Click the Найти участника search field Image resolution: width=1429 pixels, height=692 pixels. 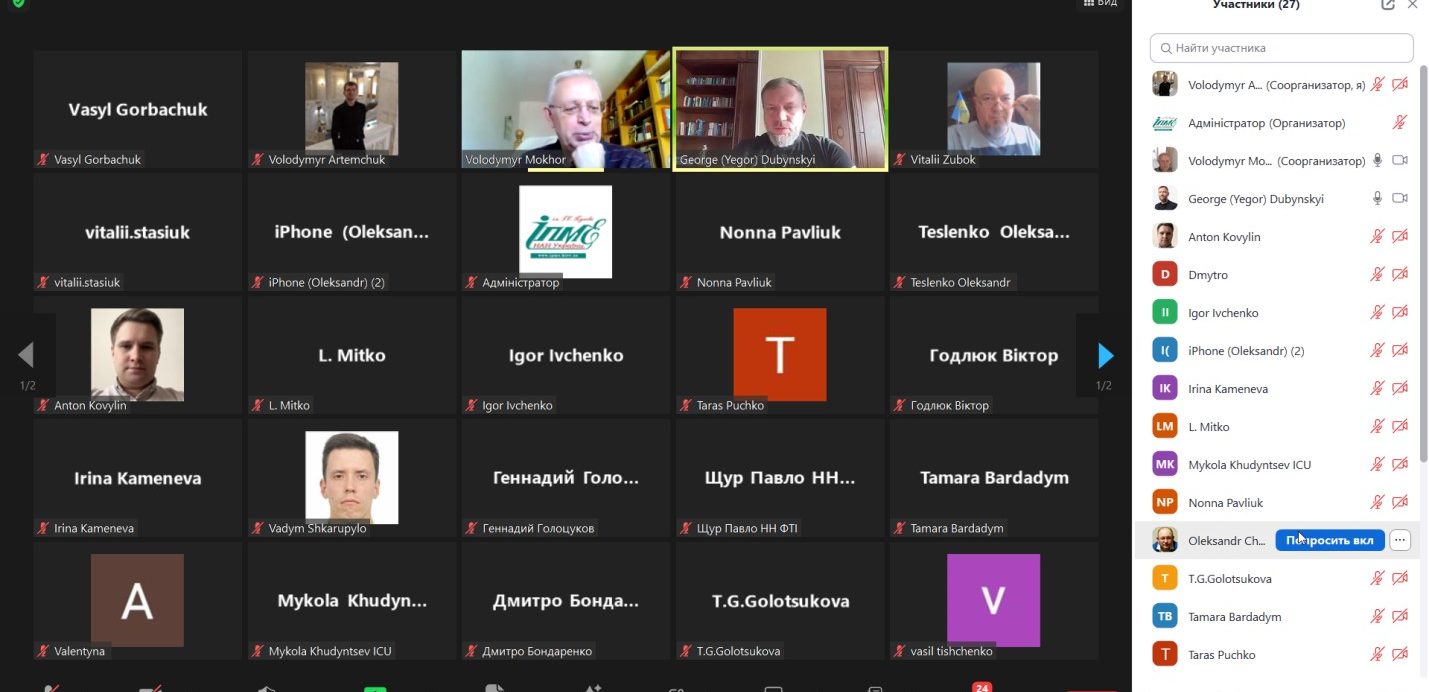click(1282, 47)
